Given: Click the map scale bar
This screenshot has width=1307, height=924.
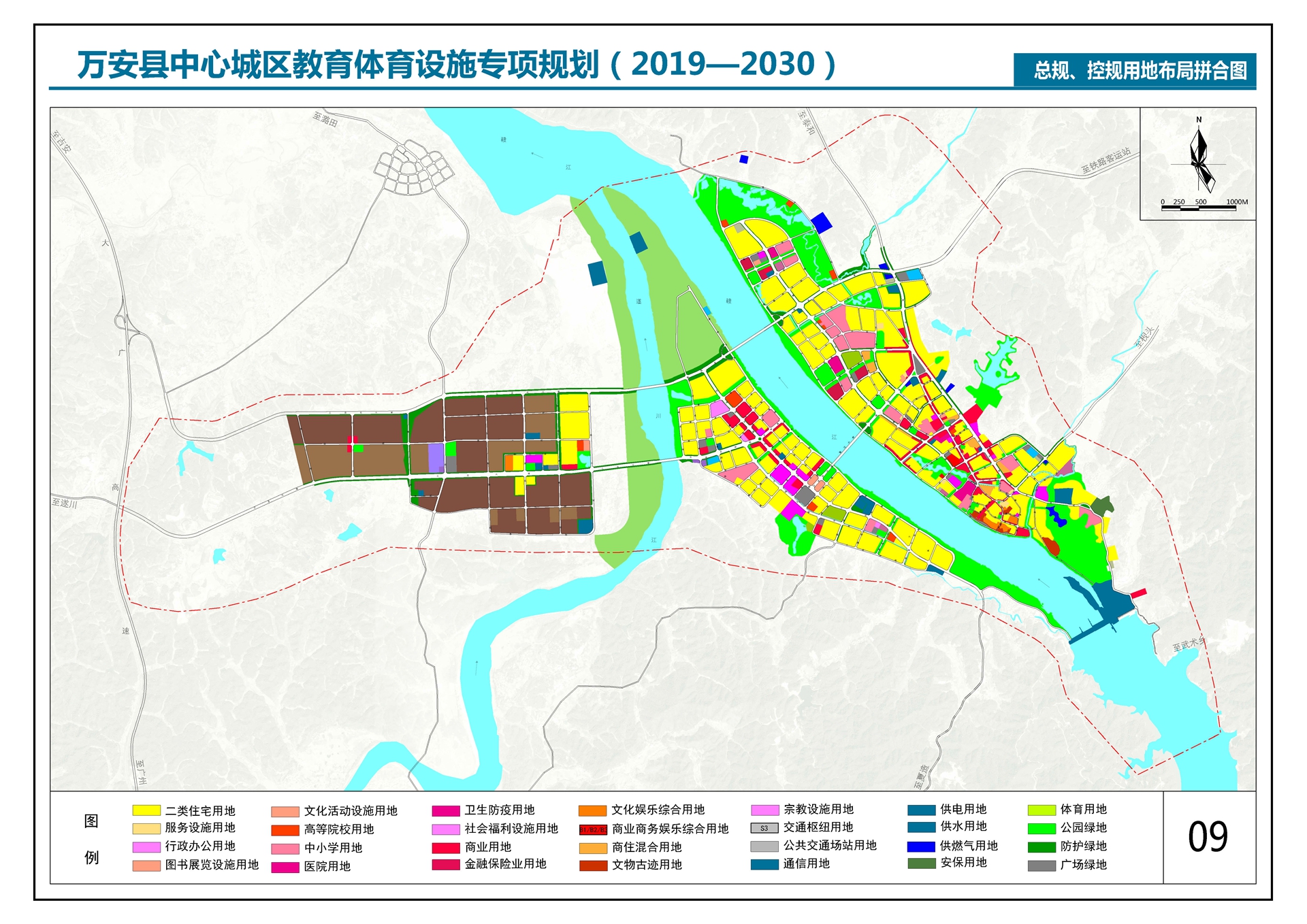Looking at the screenshot, I should tap(1198, 208).
